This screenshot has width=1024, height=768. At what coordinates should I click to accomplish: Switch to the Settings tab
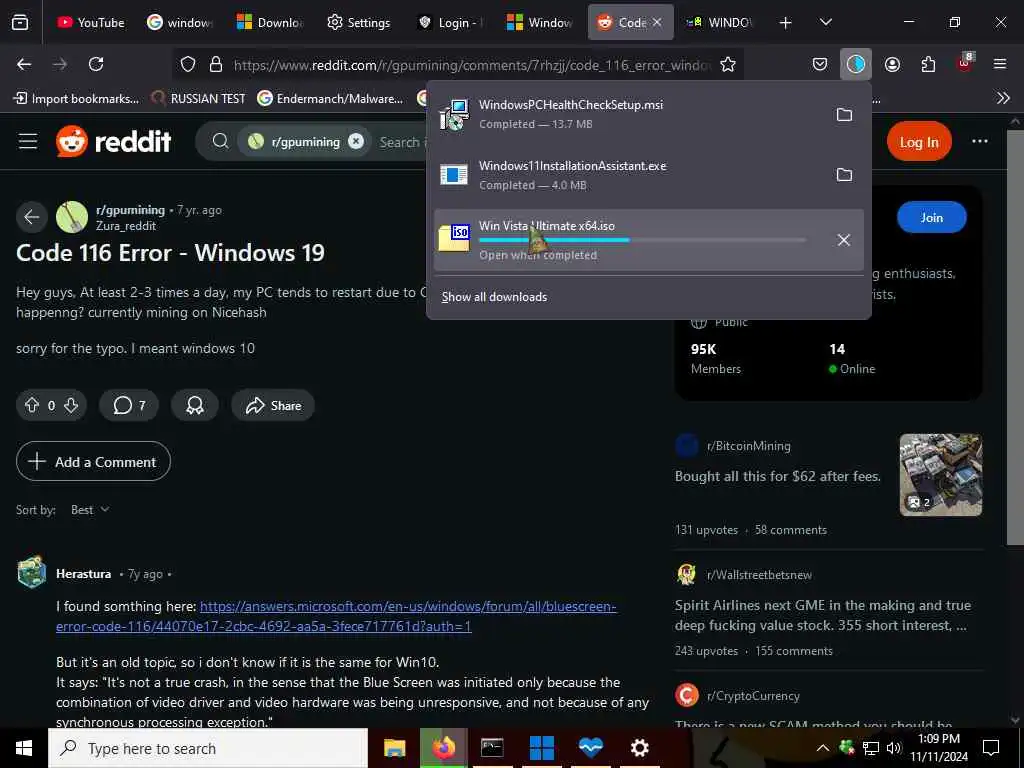[359, 22]
